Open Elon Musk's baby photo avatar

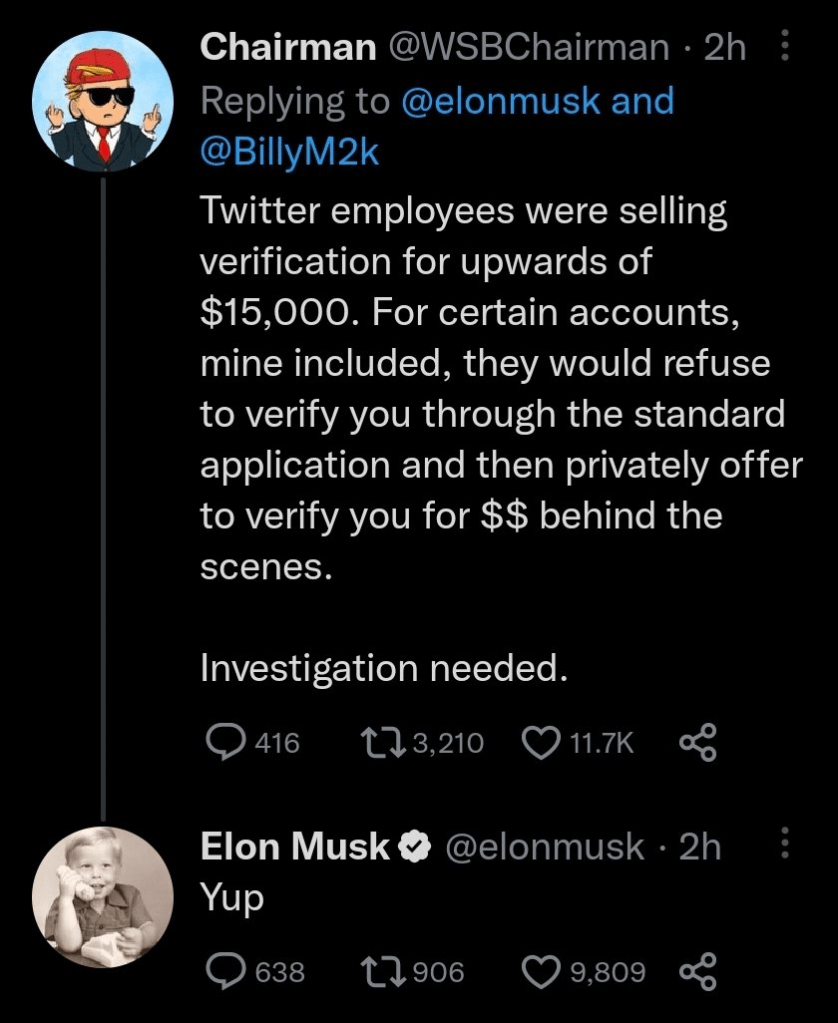(103, 896)
